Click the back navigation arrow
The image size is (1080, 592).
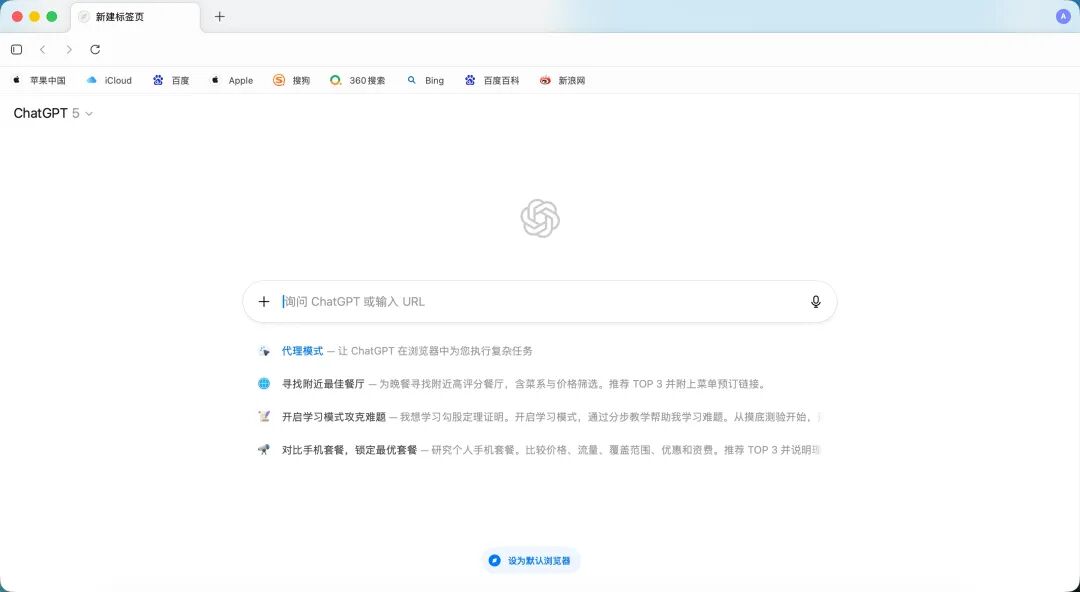point(42,49)
